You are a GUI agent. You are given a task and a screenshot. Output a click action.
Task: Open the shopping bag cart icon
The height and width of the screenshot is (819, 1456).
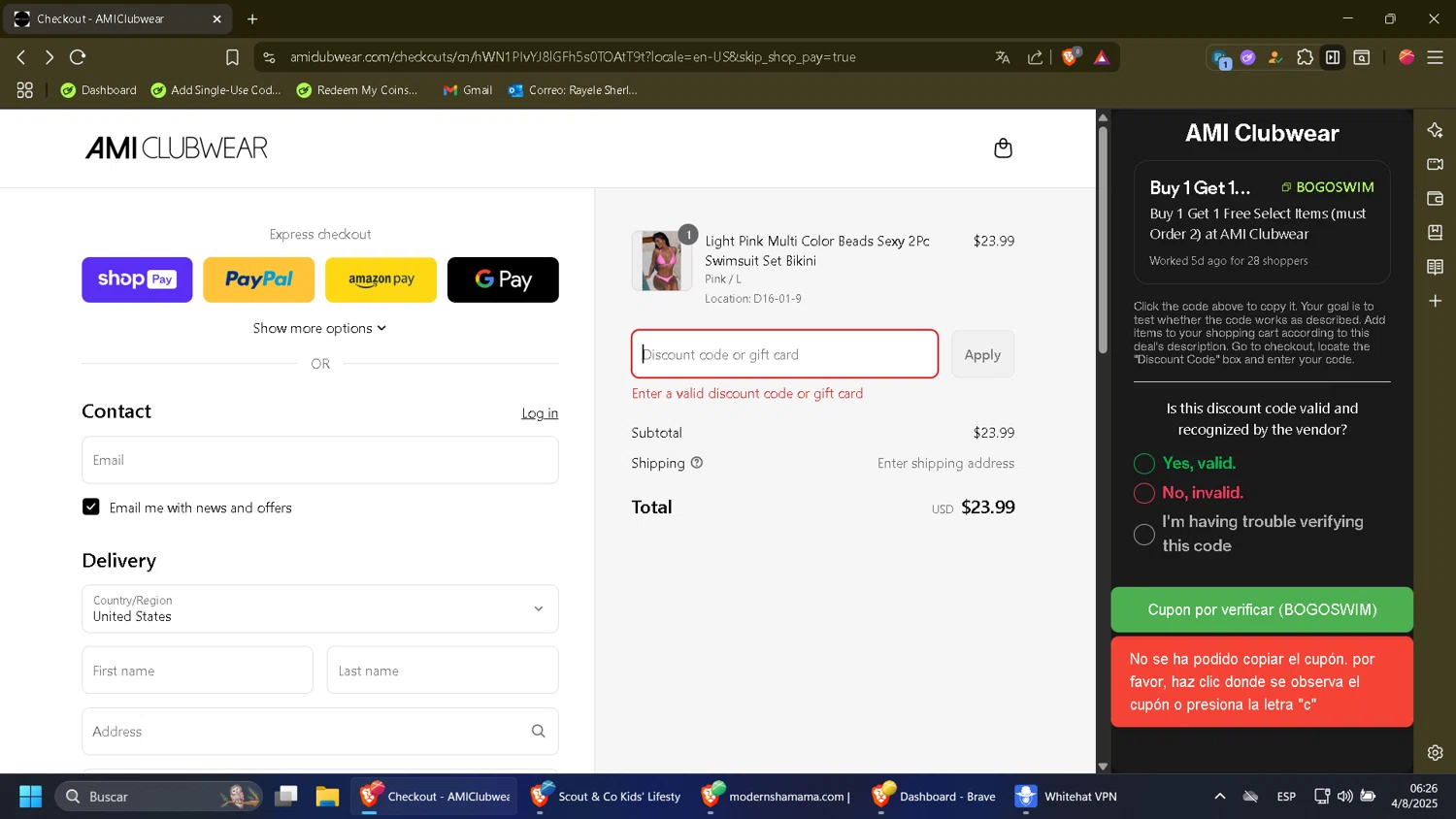1004,148
